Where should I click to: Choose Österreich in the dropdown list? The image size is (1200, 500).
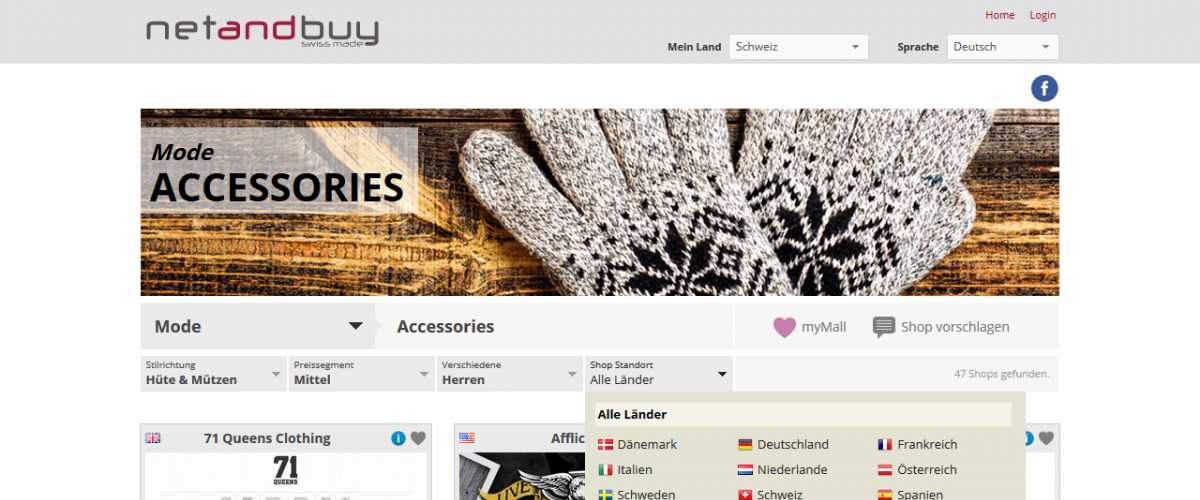click(917, 469)
